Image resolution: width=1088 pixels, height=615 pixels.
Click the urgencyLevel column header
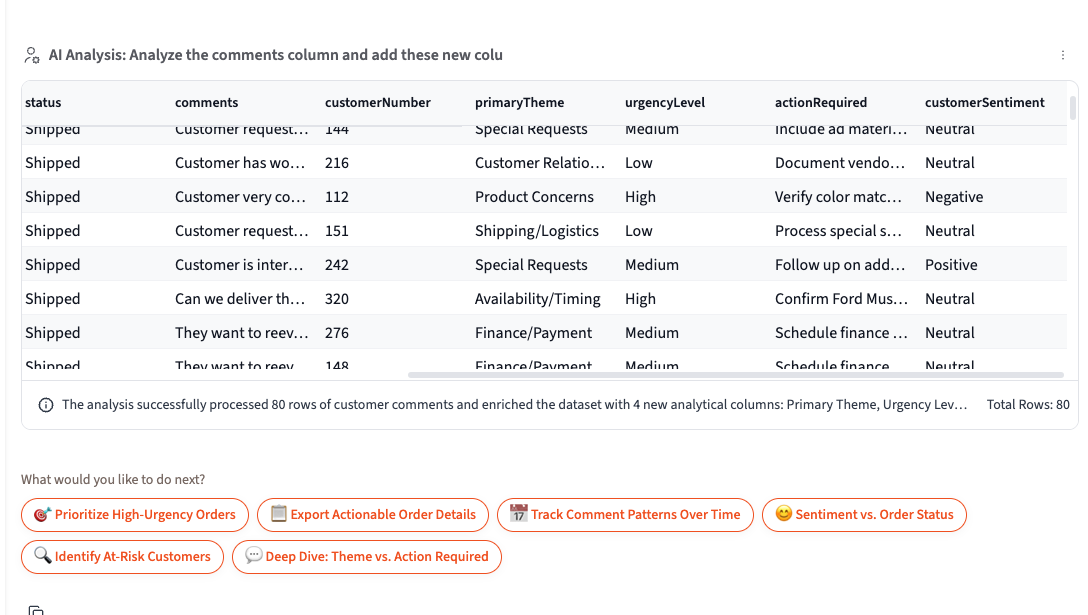pos(665,102)
